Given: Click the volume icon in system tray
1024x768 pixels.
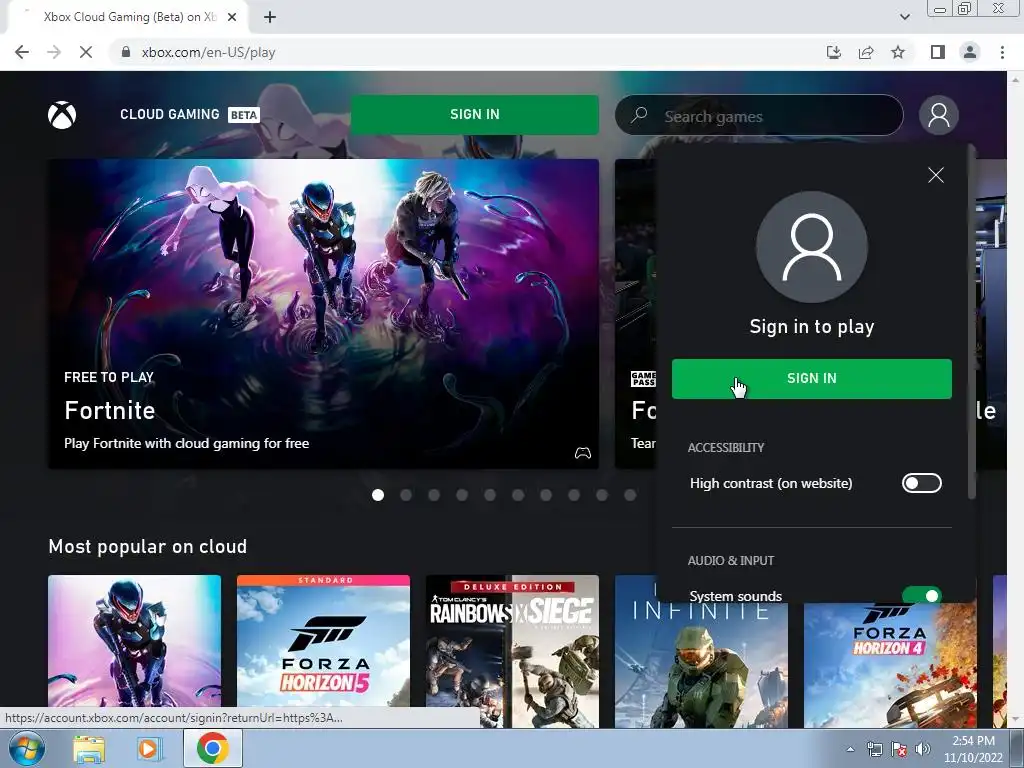Looking at the screenshot, I should pos(922,749).
